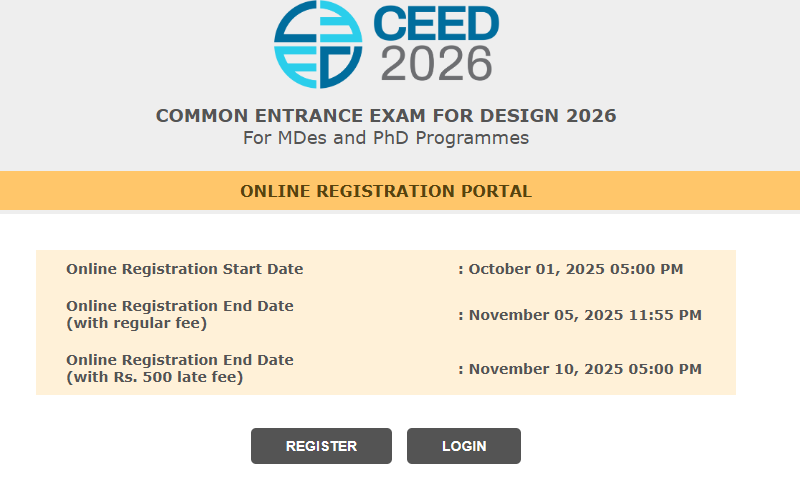Click the End Date label above late fee
The height and width of the screenshot is (479, 800).
[x=180, y=360]
